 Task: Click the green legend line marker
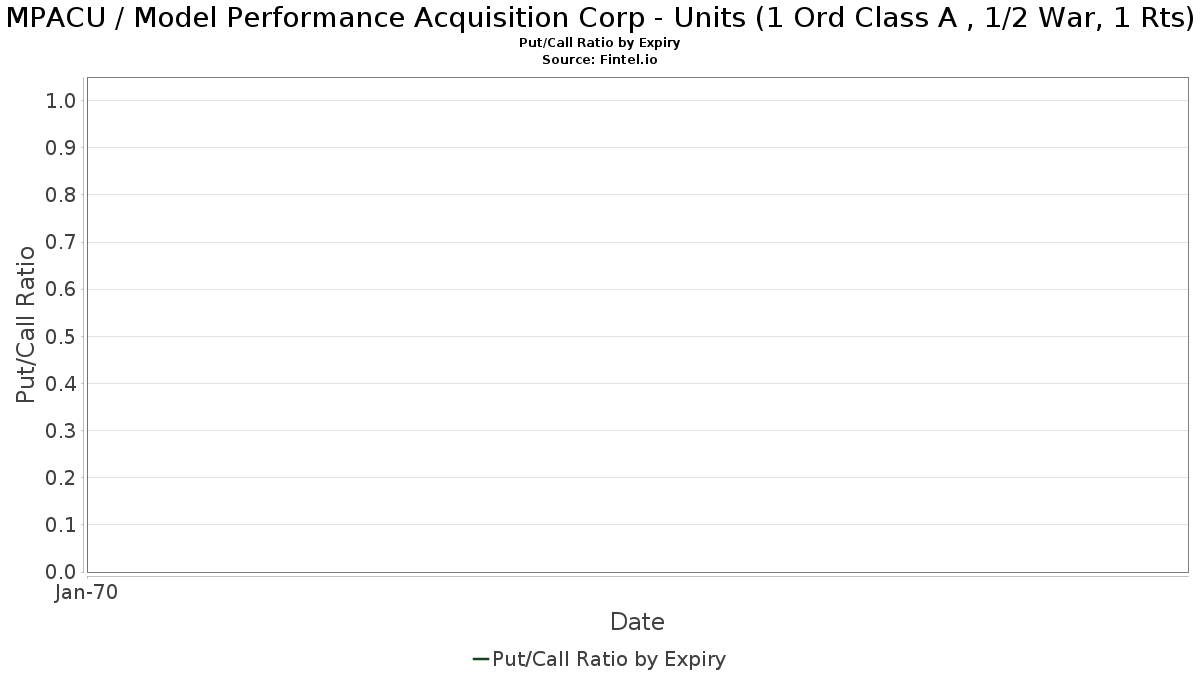point(480,659)
